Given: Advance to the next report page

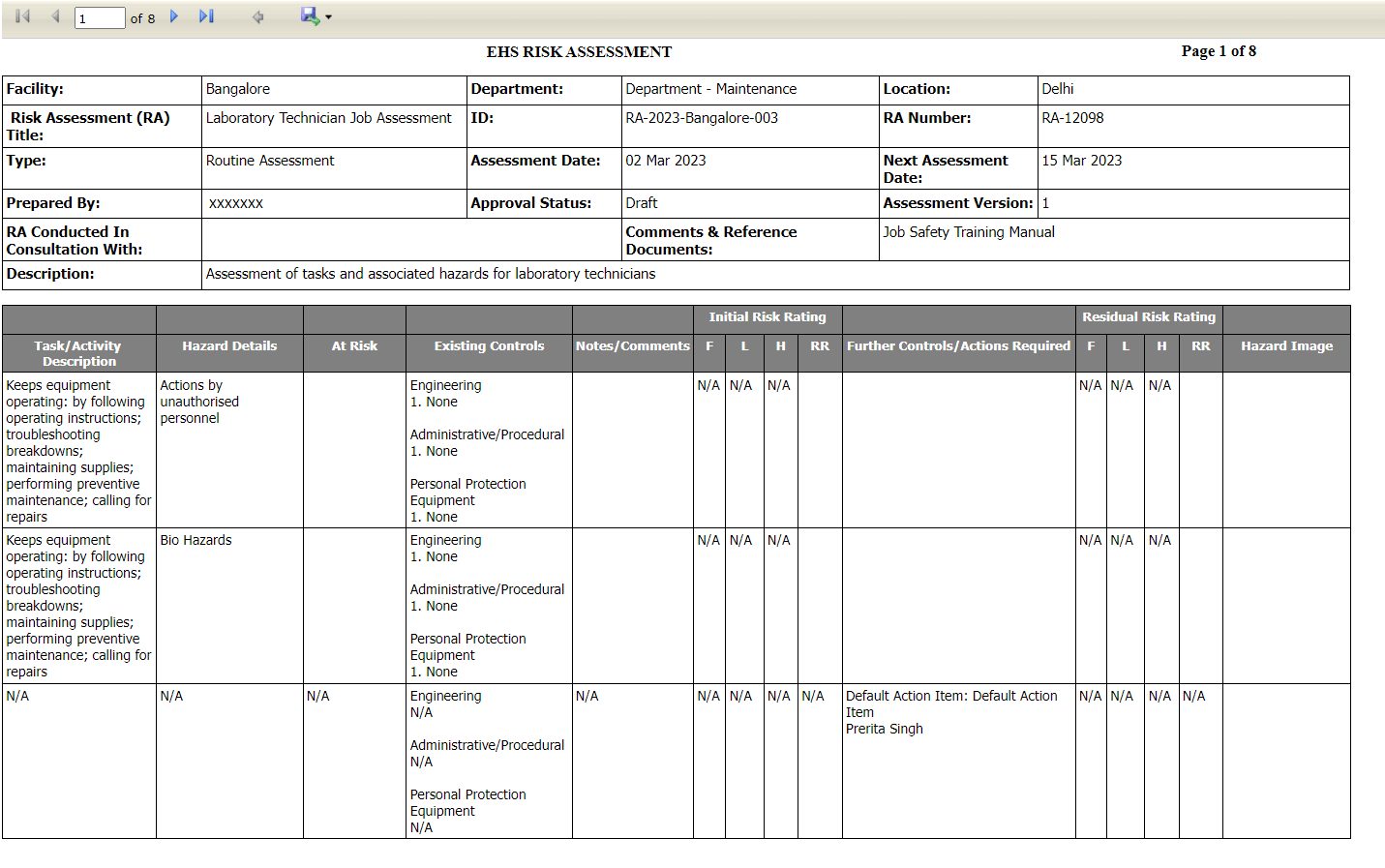Looking at the screenshot, I should click(174, 16).
